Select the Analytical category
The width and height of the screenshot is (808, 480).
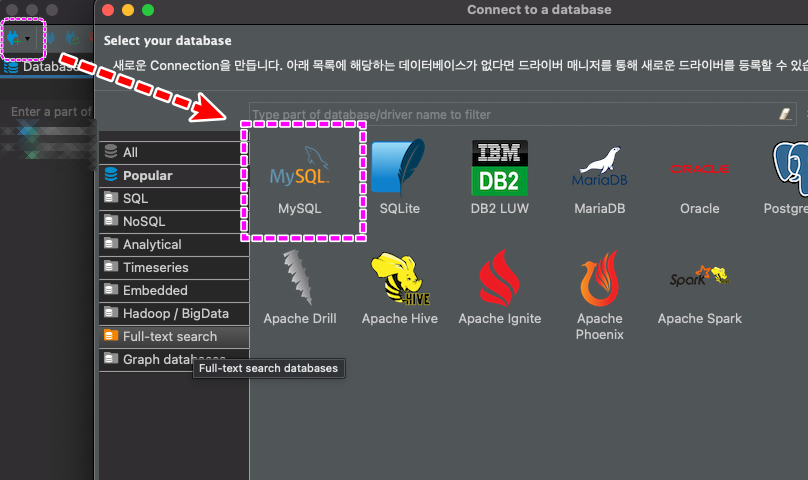(x=174, y=244)
